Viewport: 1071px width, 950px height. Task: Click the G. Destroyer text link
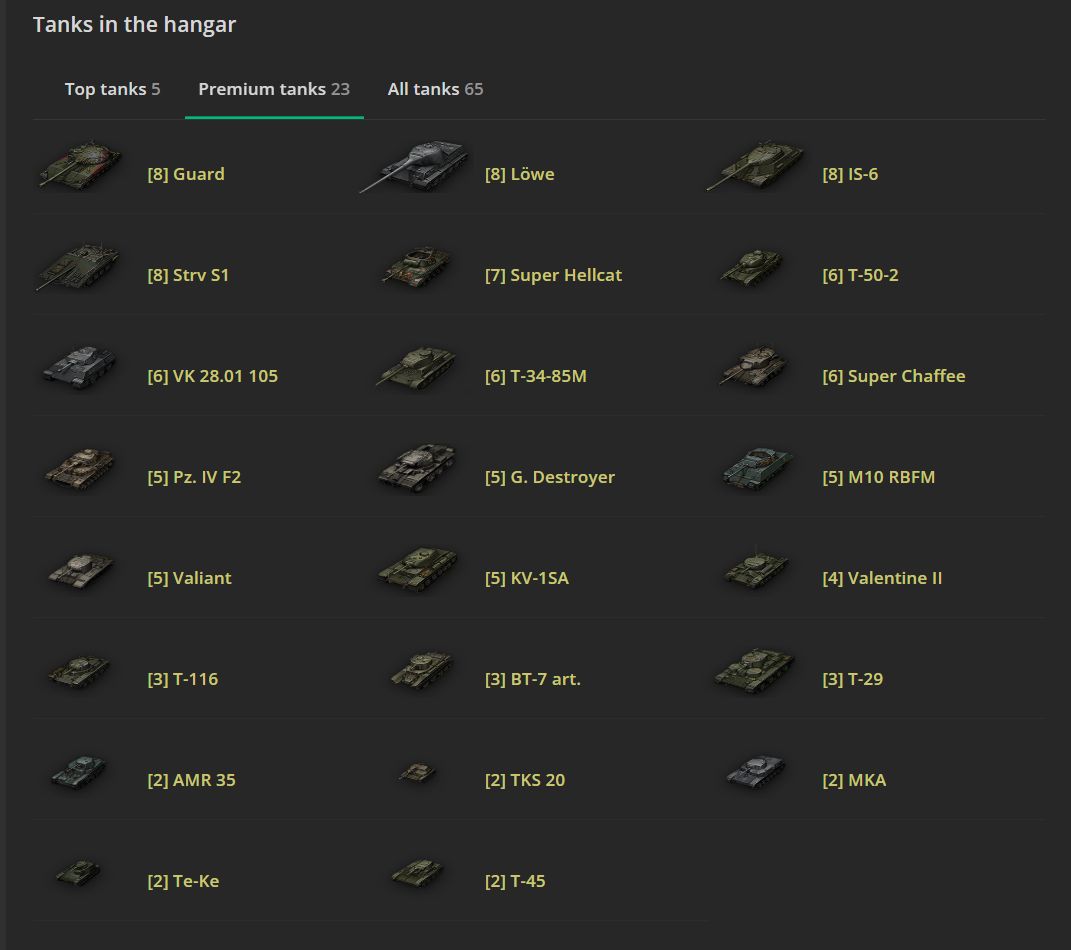click(549, 477)
